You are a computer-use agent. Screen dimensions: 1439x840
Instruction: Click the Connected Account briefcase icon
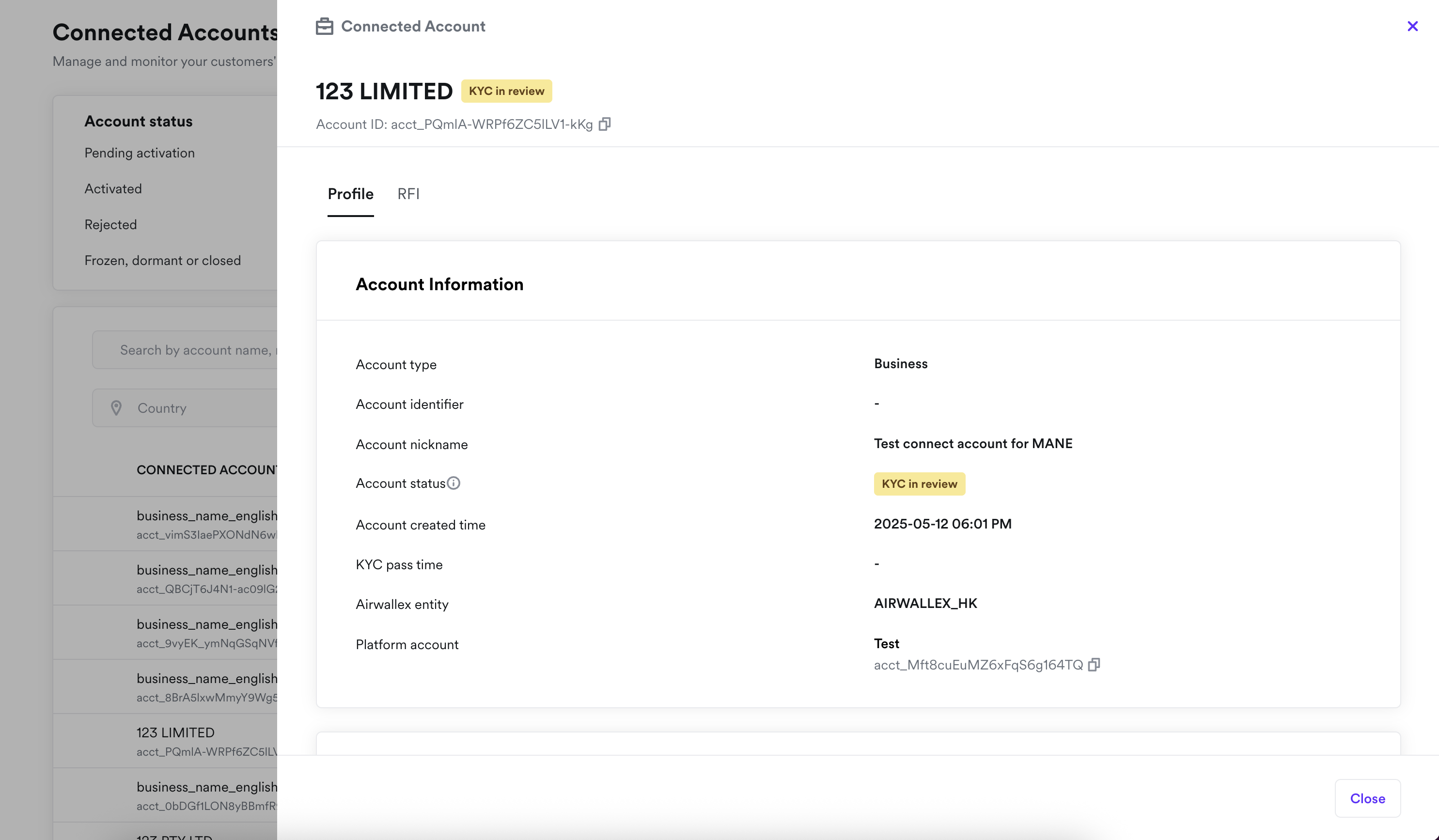pos(324,26)
